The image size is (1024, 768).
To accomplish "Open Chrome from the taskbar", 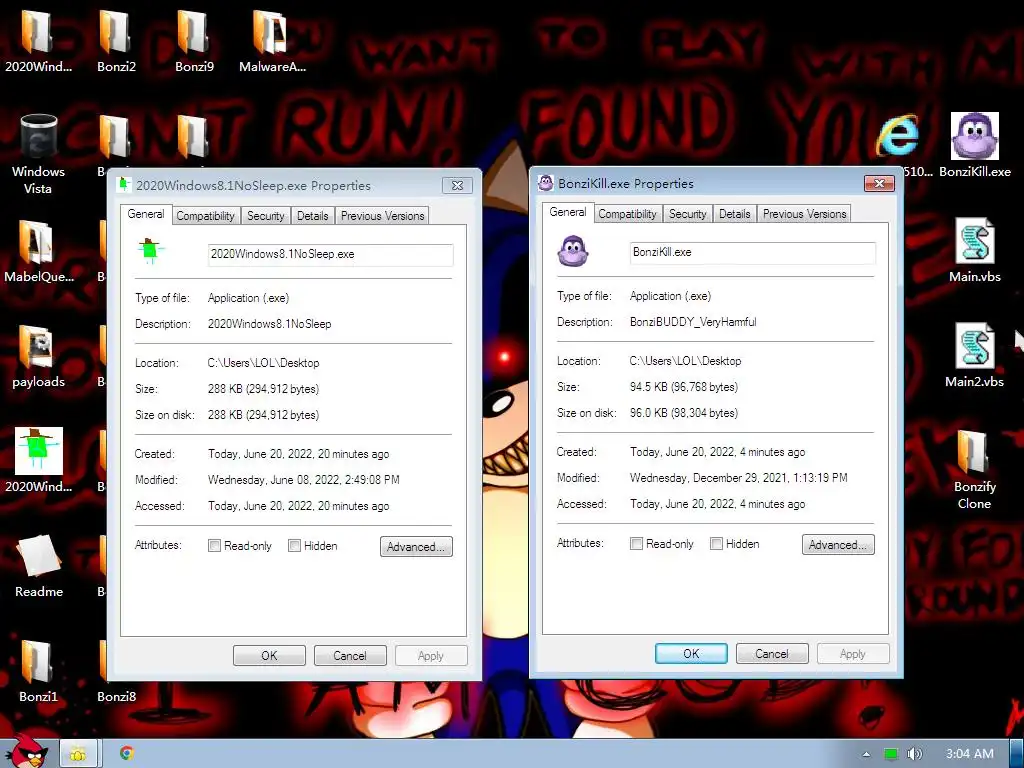I will [x=127, y=753].
